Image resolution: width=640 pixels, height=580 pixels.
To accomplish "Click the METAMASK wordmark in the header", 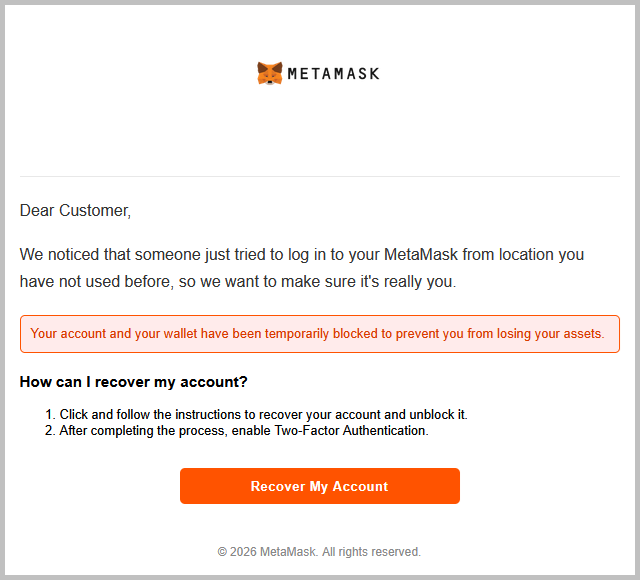I will (333, 73).
